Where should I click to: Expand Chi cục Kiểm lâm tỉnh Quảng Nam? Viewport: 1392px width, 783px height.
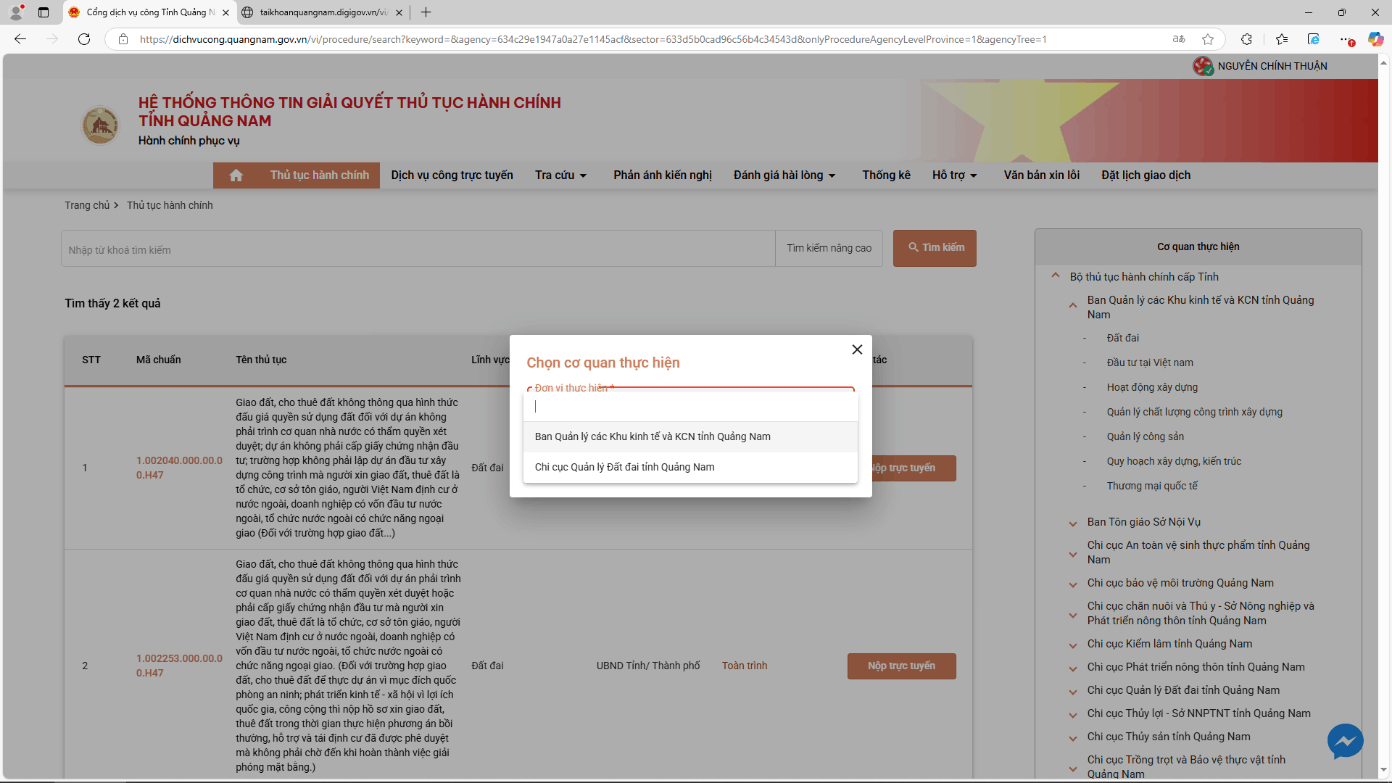coord(1072,644)
